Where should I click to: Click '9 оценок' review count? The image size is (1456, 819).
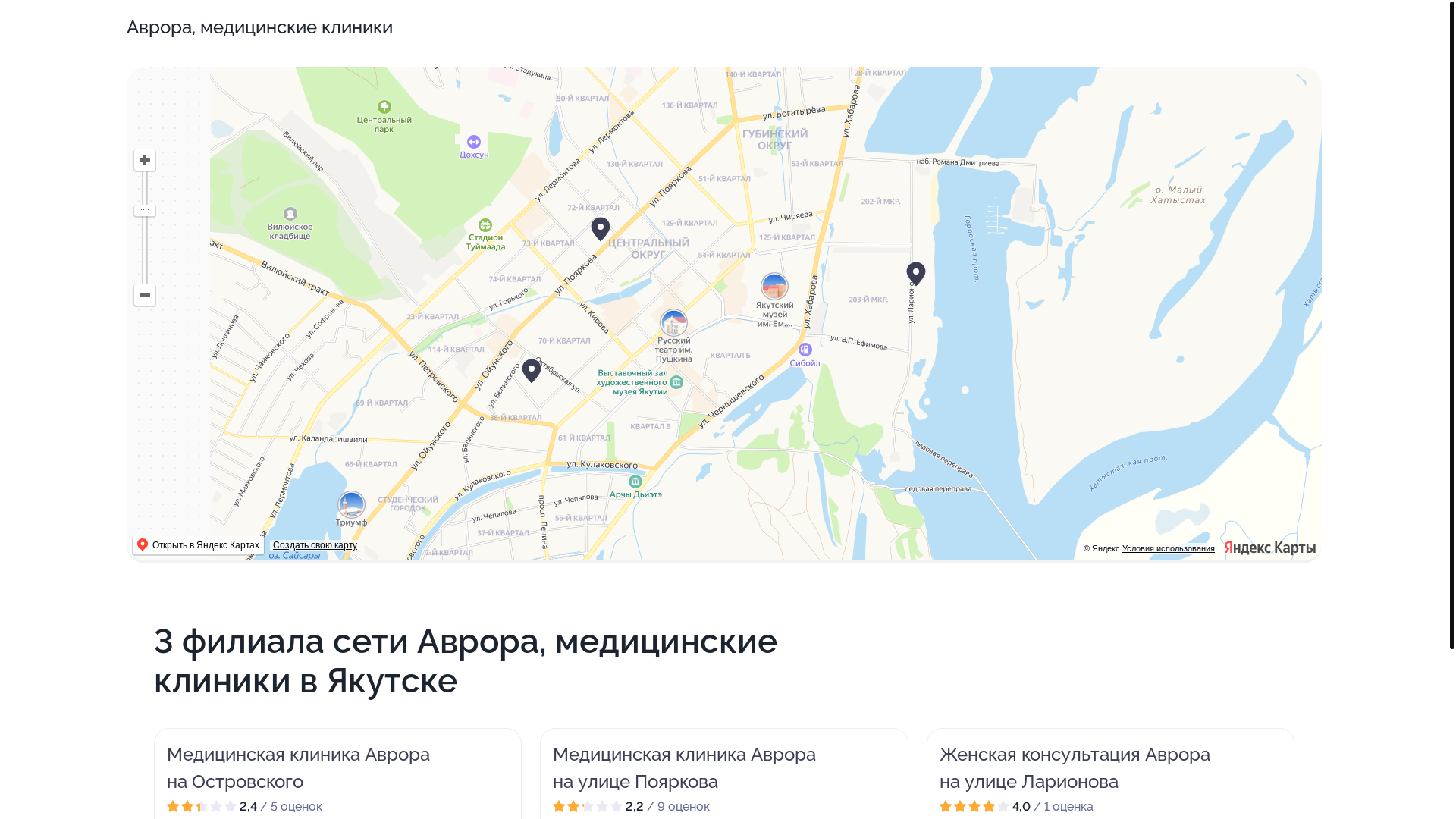(x=683, y=806)
